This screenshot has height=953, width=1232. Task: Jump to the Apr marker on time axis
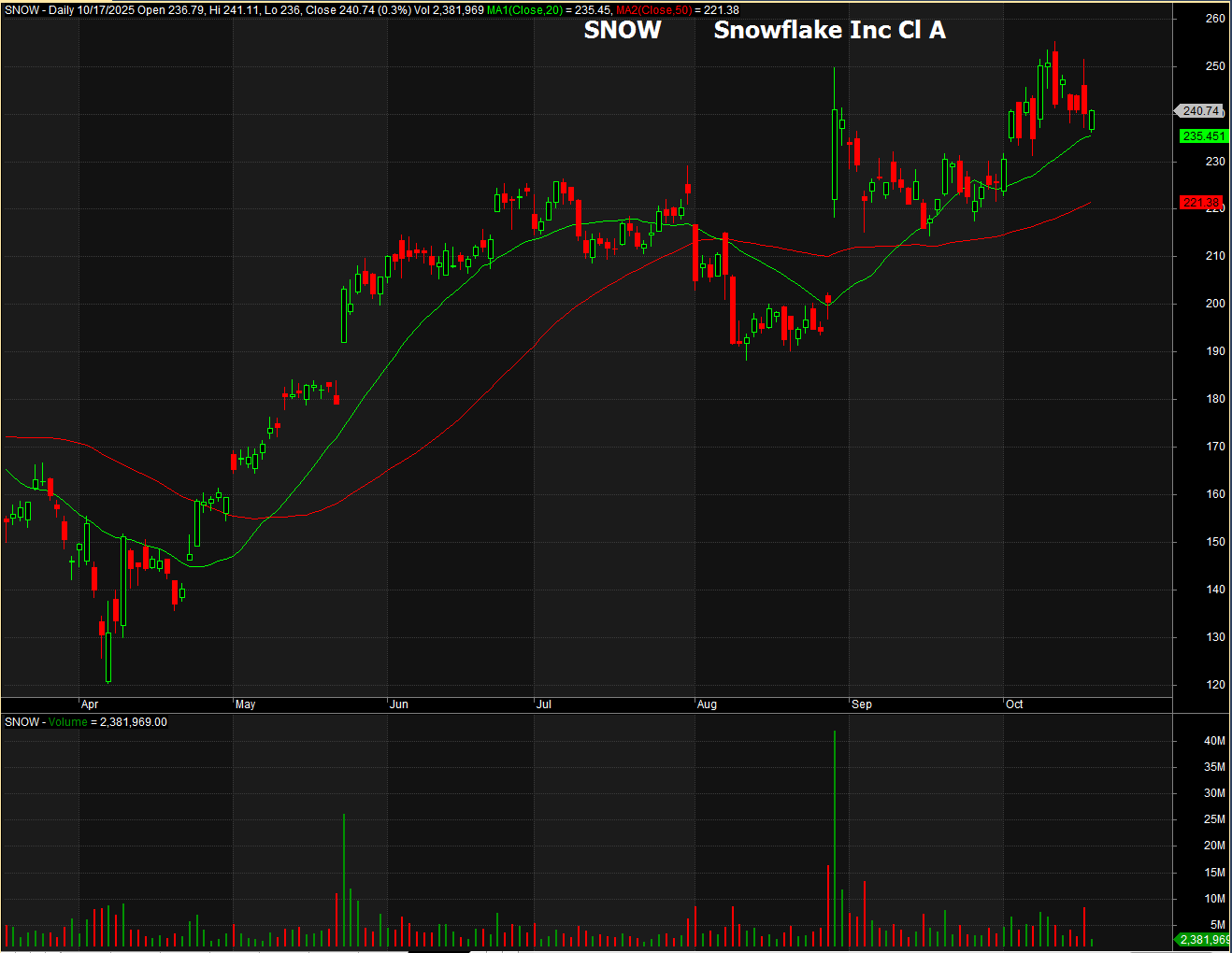point(90,704)
